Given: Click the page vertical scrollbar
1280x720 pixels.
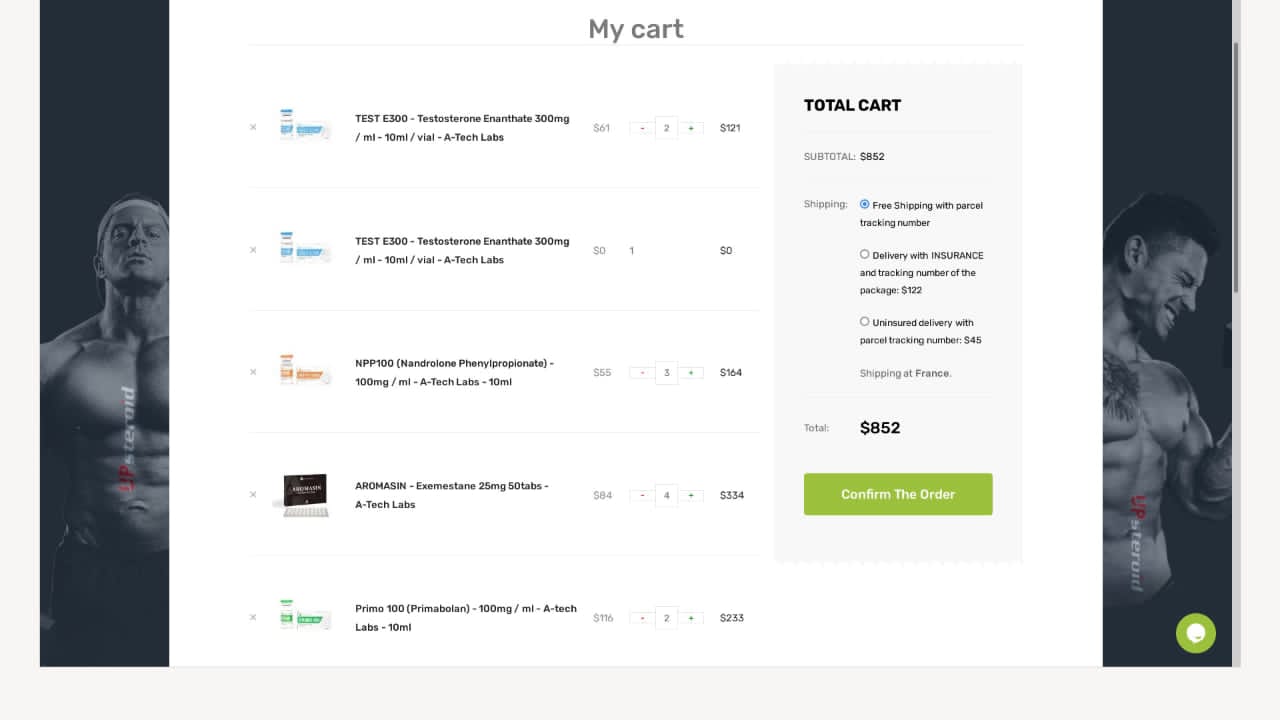Looking at the screenshot, I should coord(1236,168).
